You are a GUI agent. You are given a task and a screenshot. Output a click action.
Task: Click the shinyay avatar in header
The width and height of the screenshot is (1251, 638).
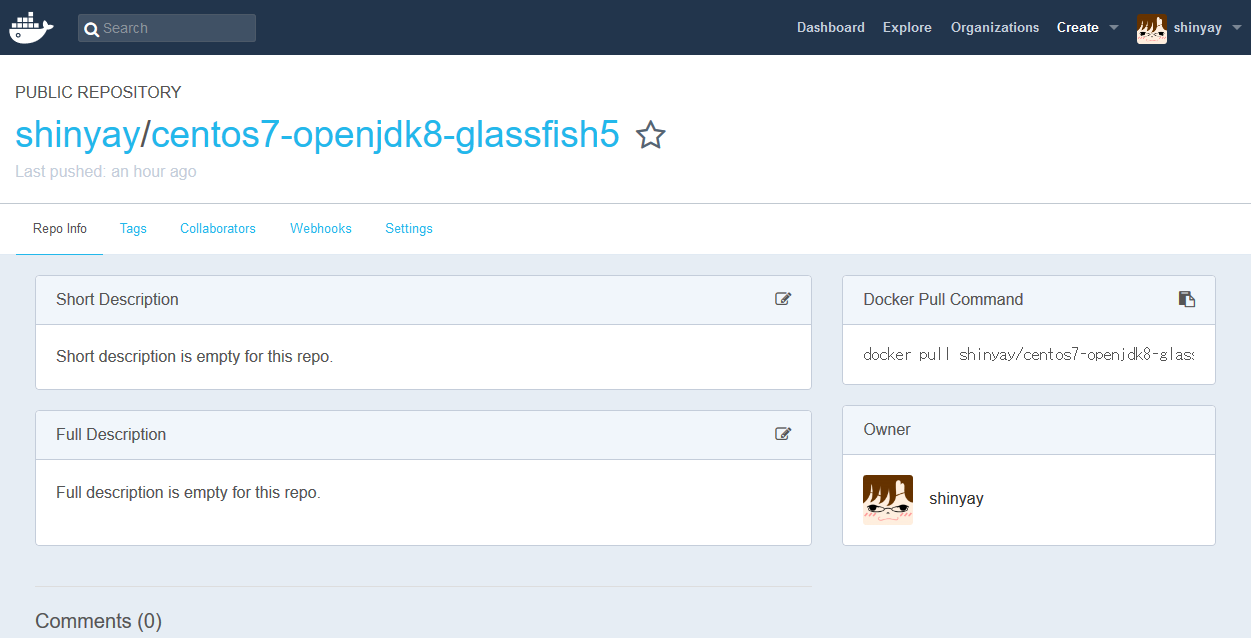point(1152,29)
